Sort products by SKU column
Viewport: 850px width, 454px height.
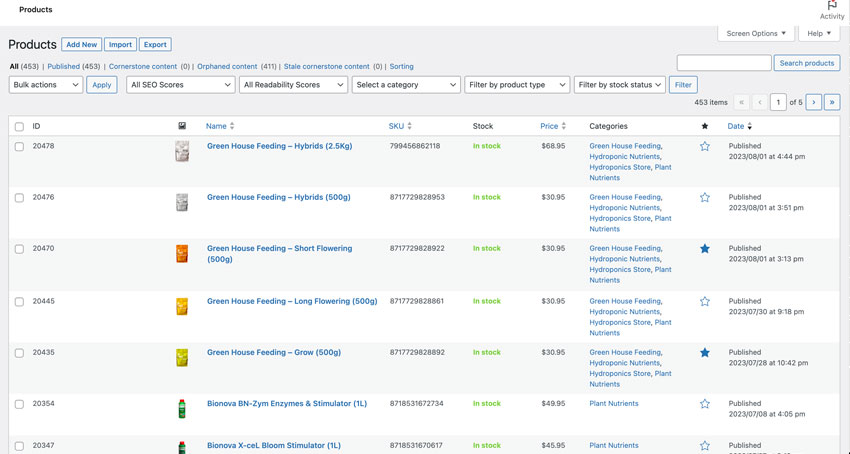pyautogui.click(x=400, y=126)
